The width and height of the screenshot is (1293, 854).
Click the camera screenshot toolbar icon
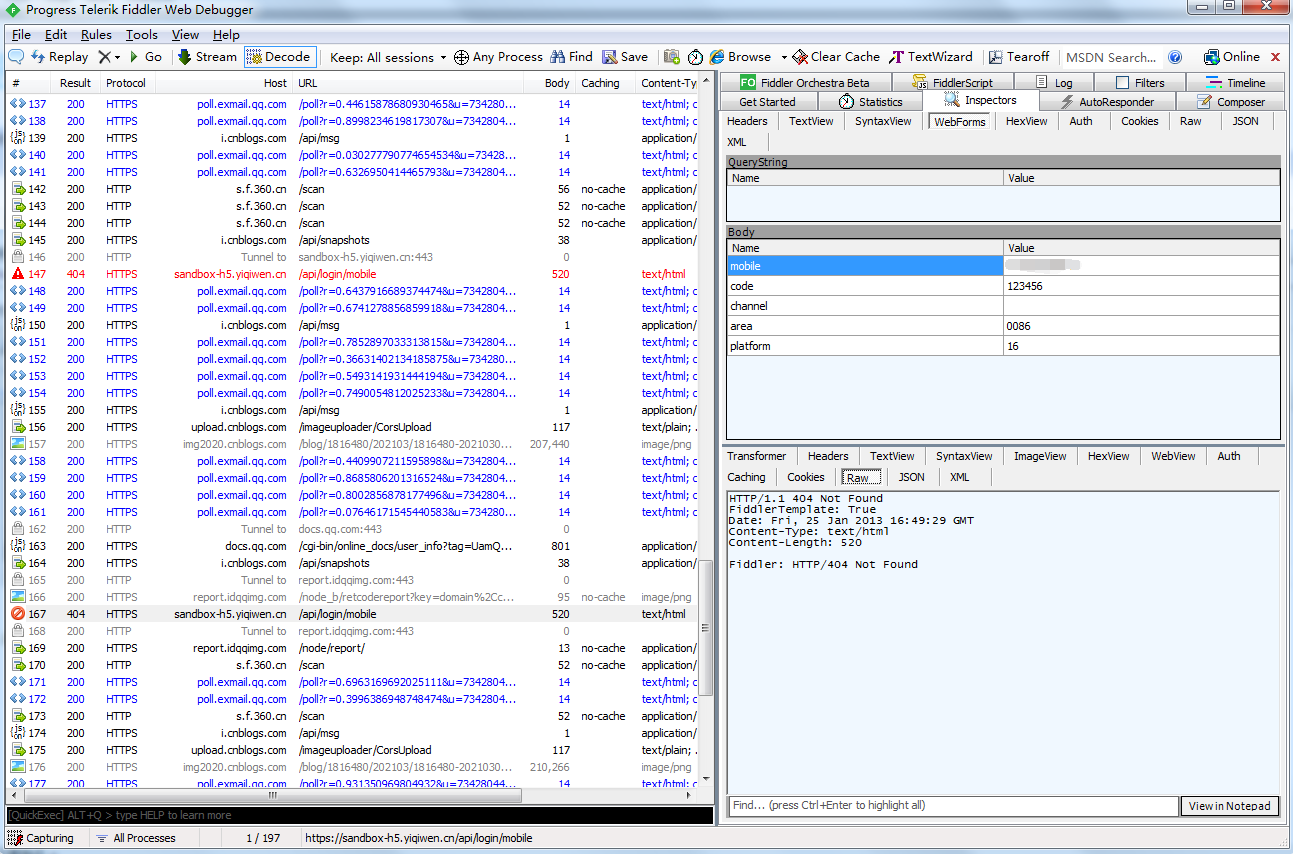tap(672, 57)
